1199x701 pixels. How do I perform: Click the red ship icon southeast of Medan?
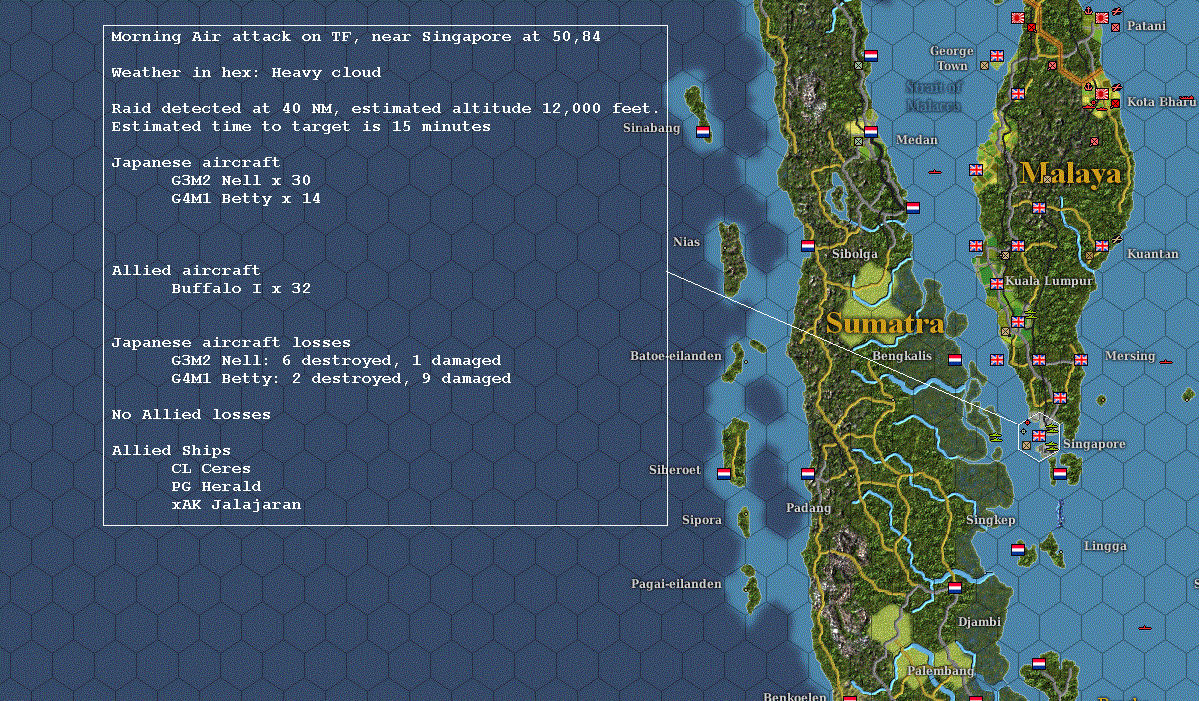pyautogui.click(x=934, y=172)
